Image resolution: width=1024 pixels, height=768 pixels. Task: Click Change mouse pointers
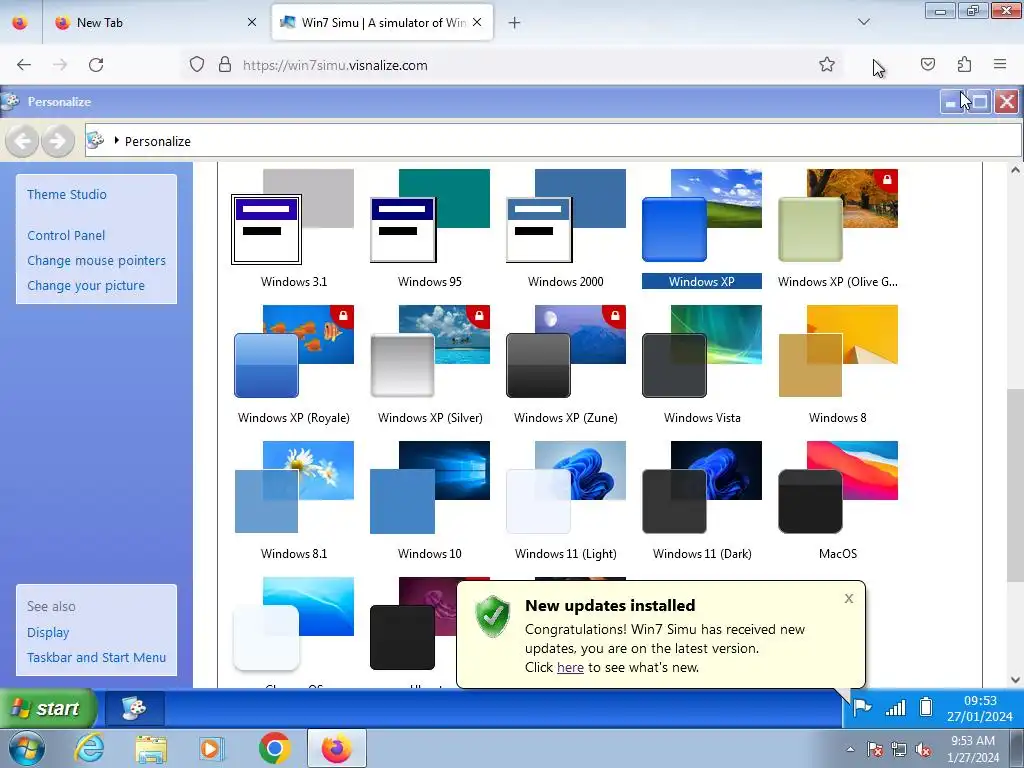(97, 261)
